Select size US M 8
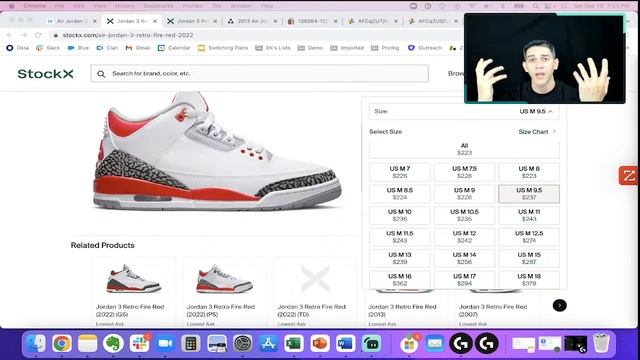This screenshot has width=640, height=360. (x=529, y=172)
